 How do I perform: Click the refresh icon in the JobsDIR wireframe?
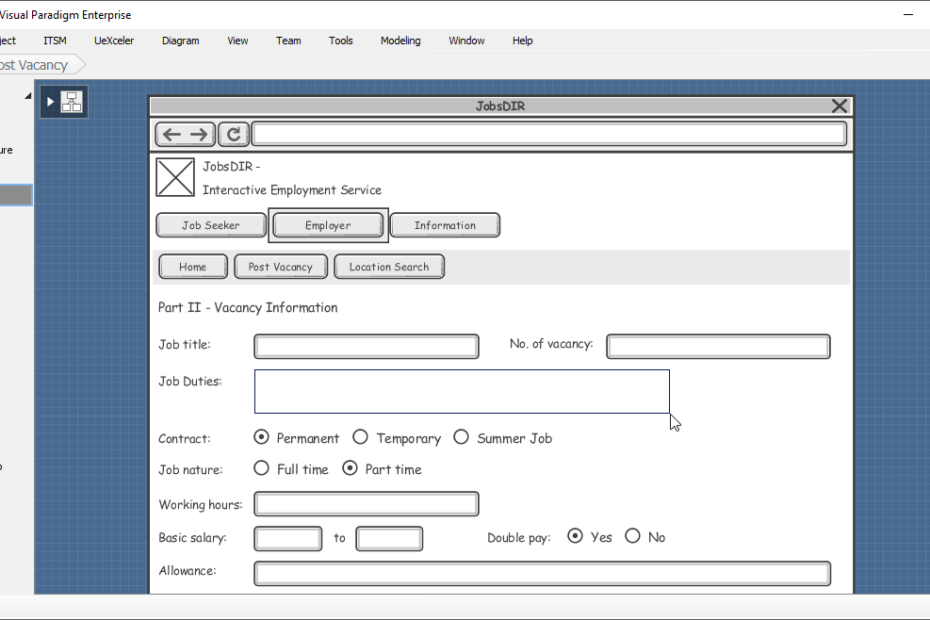coord(233,133)
